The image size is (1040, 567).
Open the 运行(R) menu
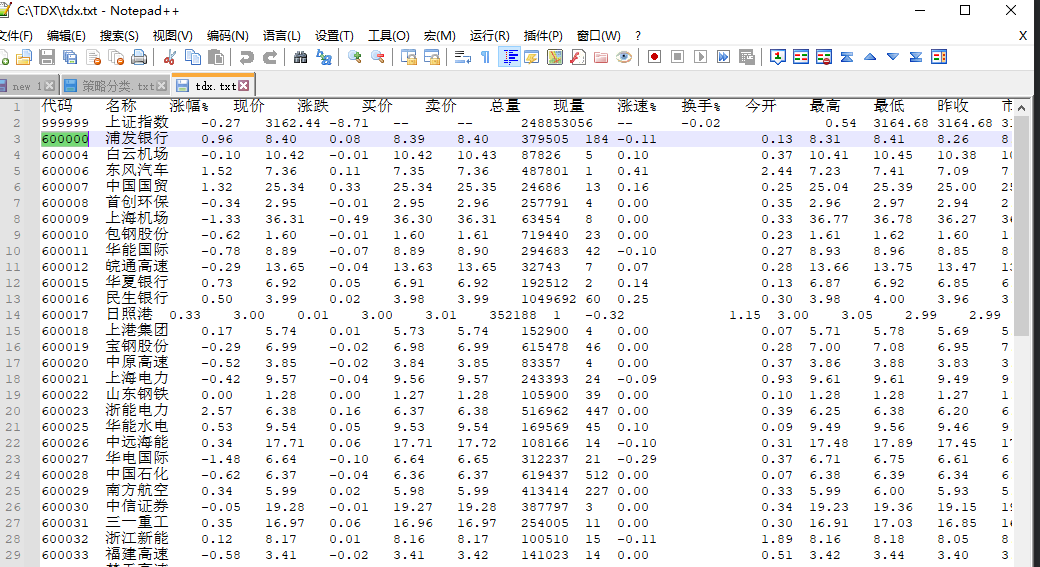[x=489, y=36]
